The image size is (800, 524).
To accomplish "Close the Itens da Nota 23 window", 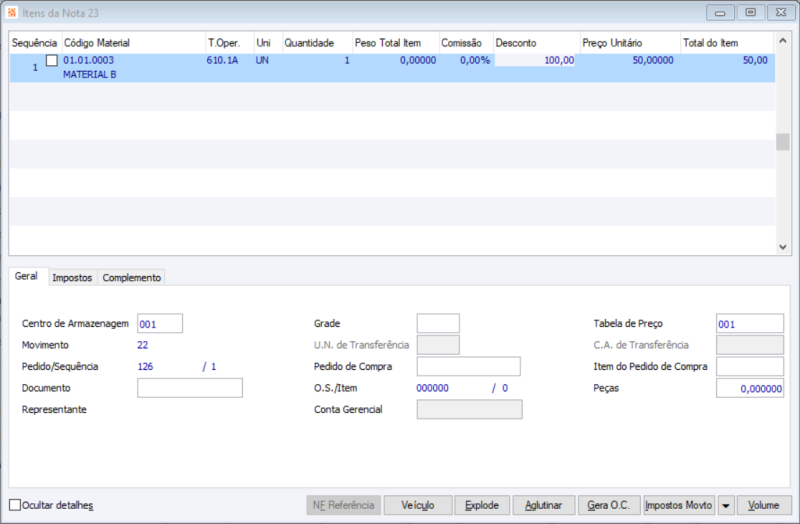I will point(781,13).
